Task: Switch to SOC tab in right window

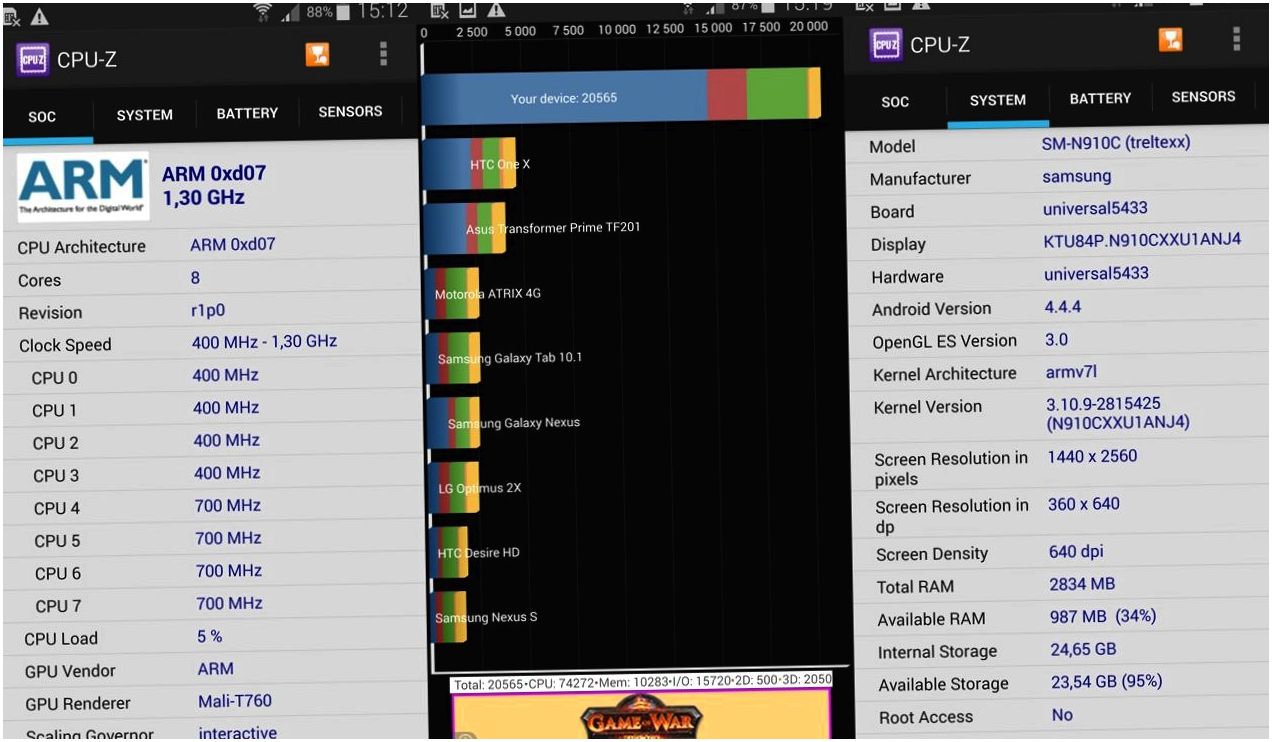Action: pyautogui.click(x=895, y=102)
